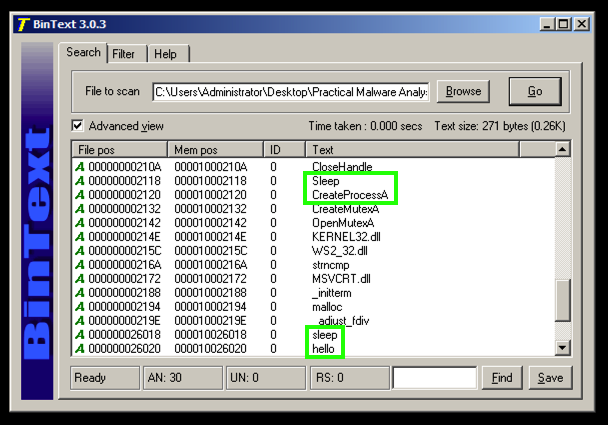Sort by the Mem pos column header
This screenshot has width=608, height=425.
click(x=215, y=150)
